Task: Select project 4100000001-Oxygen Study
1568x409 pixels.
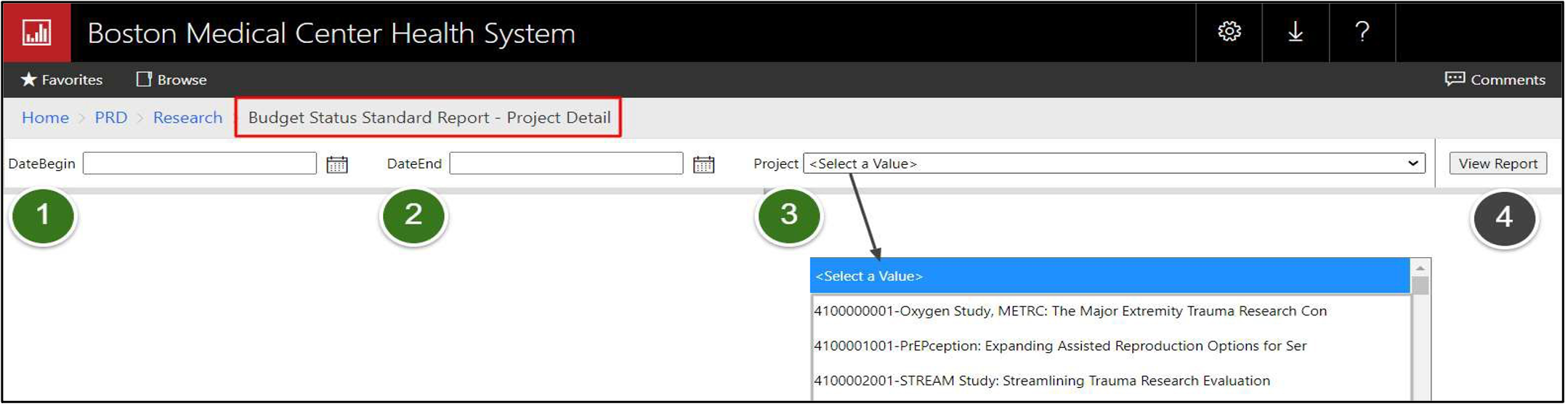Action: click(x=1110, y=311)
